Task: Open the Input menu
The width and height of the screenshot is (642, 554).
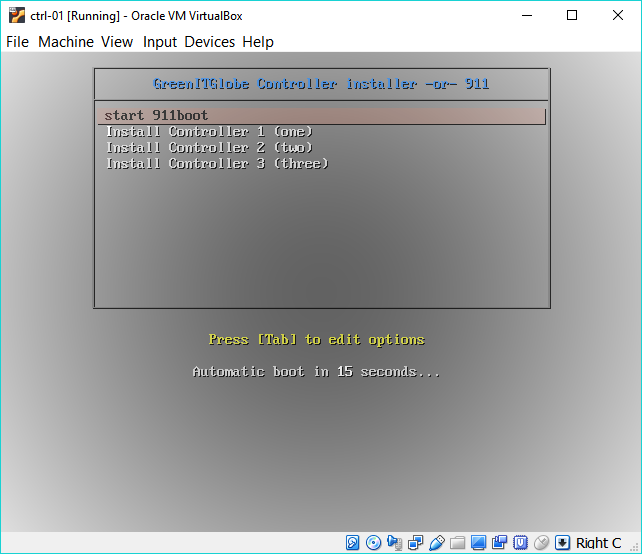Action: coord(159,42)
